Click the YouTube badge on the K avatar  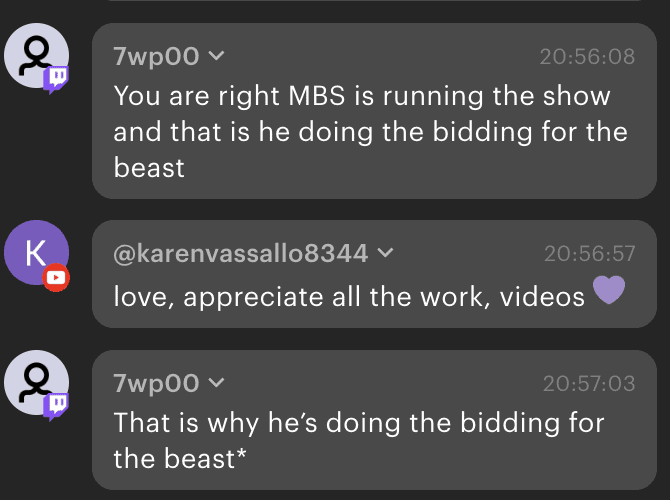tap(56, 278)
